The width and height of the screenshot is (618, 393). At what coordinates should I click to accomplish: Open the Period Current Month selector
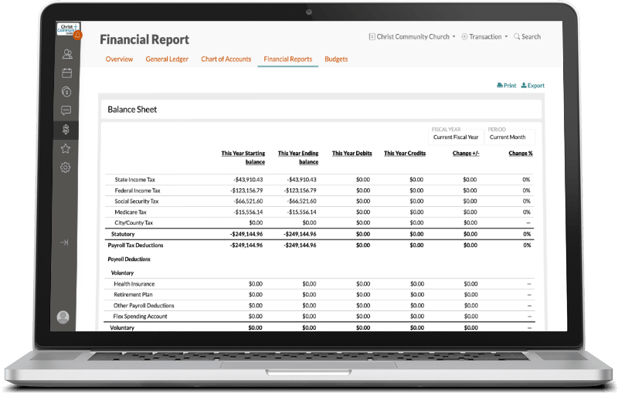[510, 137]
